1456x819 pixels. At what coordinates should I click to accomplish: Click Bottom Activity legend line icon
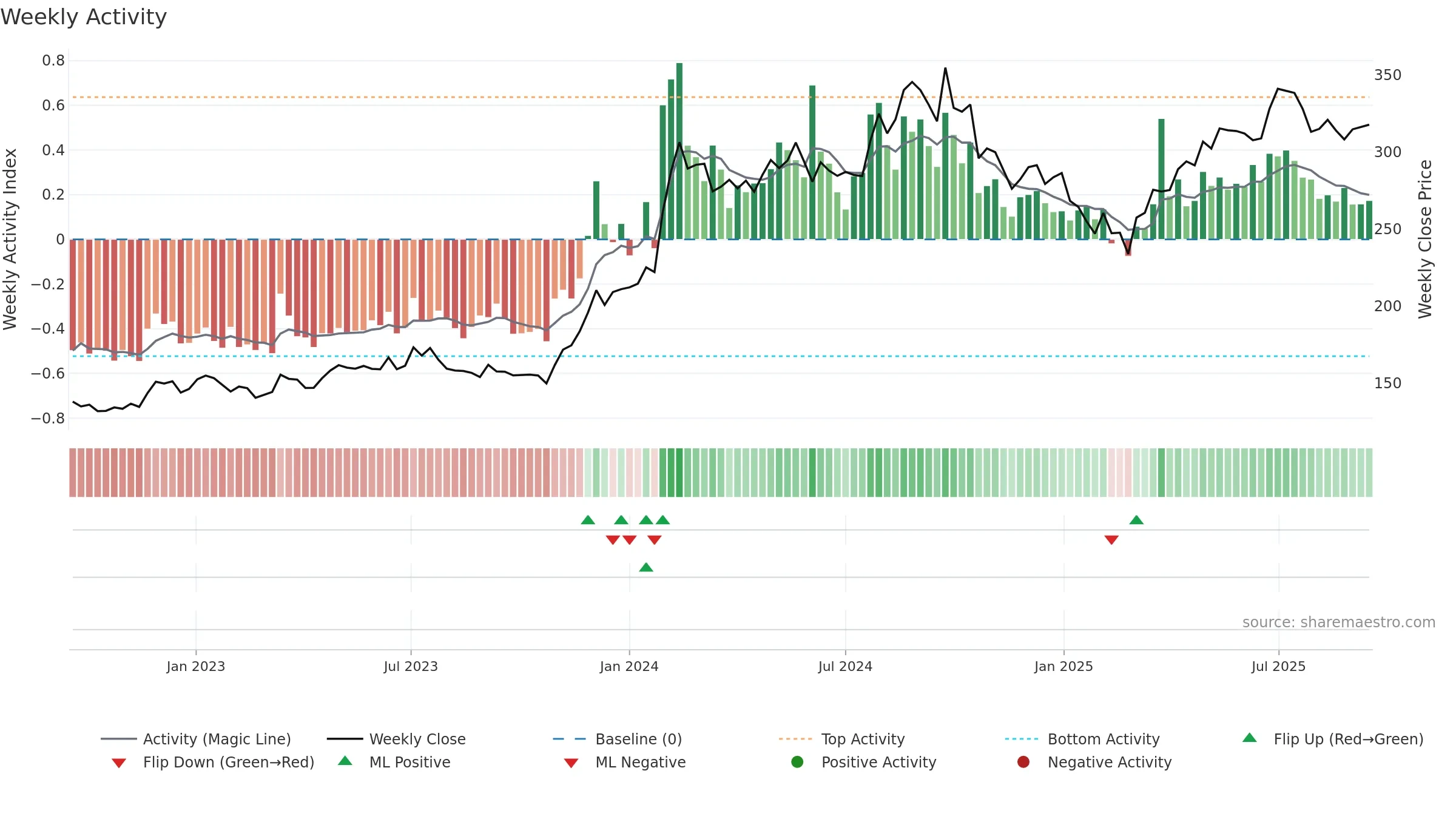pos(1022,739)
